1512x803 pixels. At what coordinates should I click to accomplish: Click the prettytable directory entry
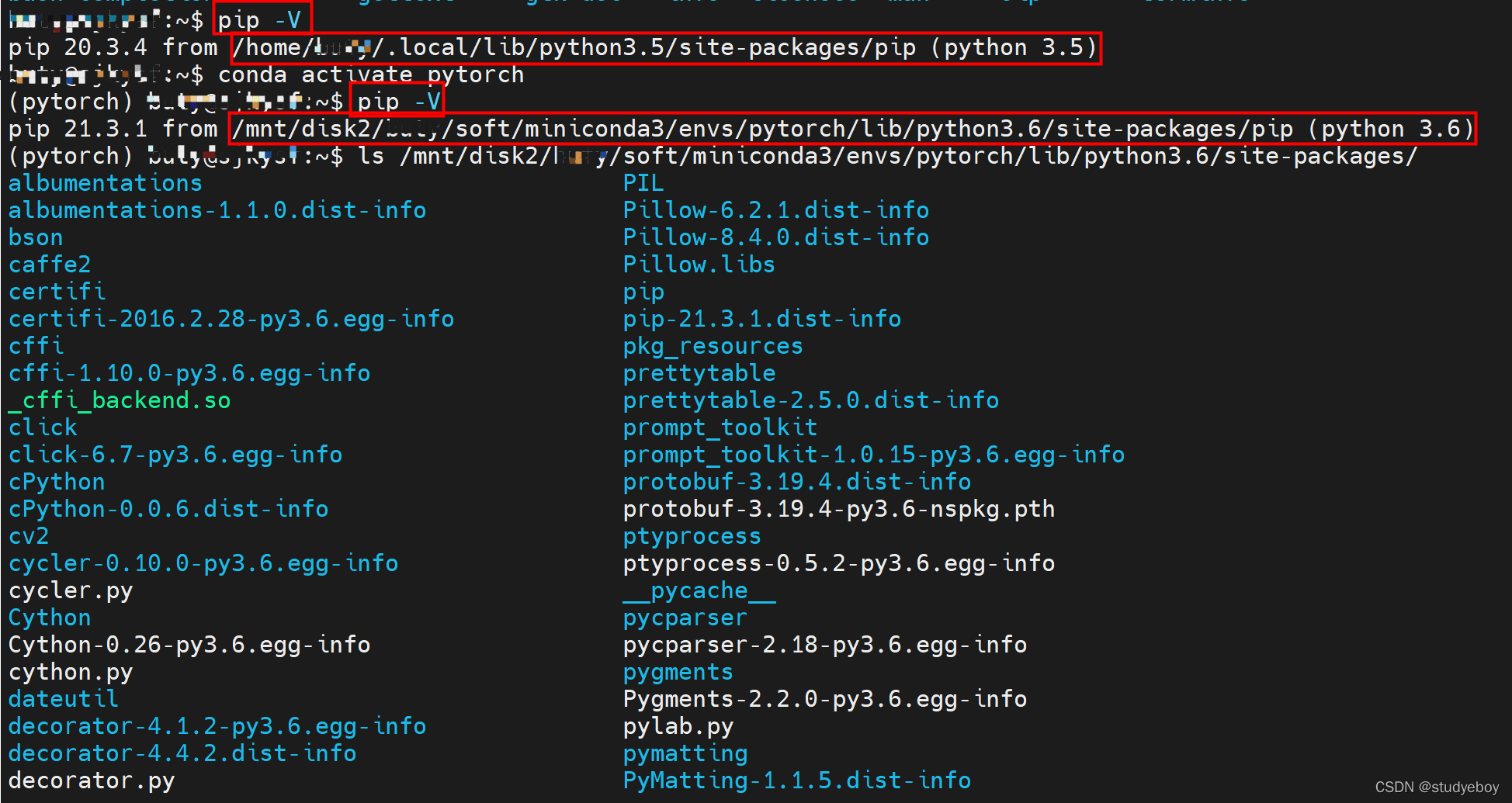pyautogui.click(x=699, y=373)
